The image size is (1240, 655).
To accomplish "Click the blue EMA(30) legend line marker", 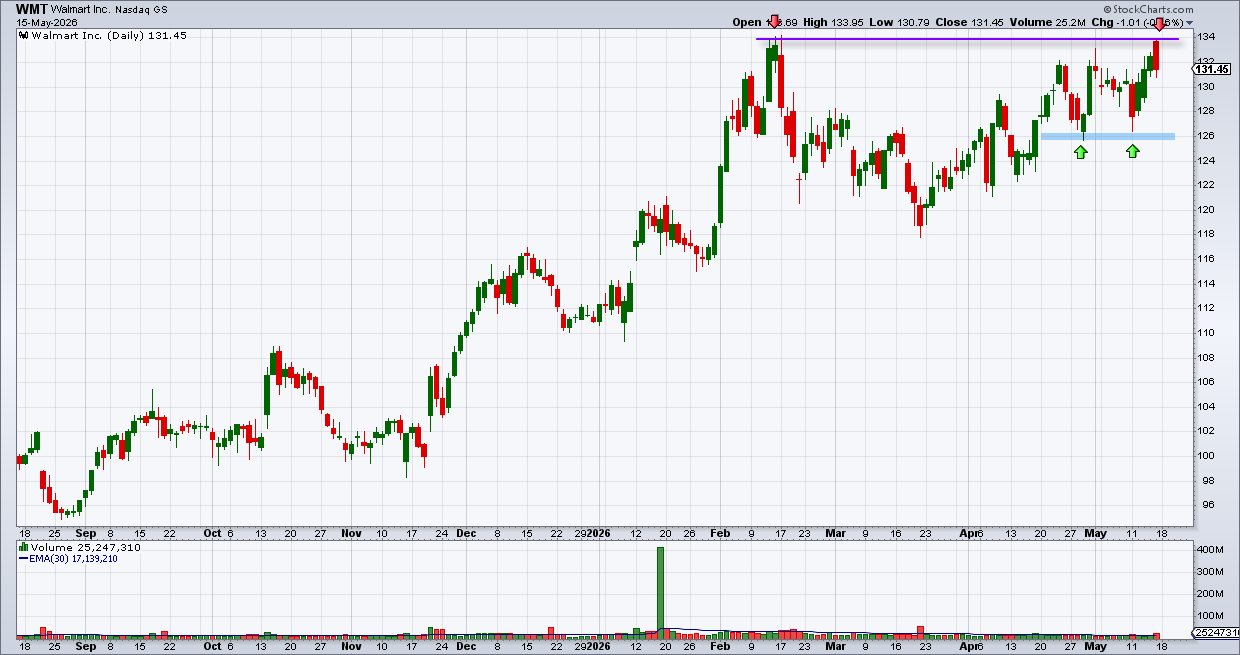I will pyautogui.click(x=23, y=560).
